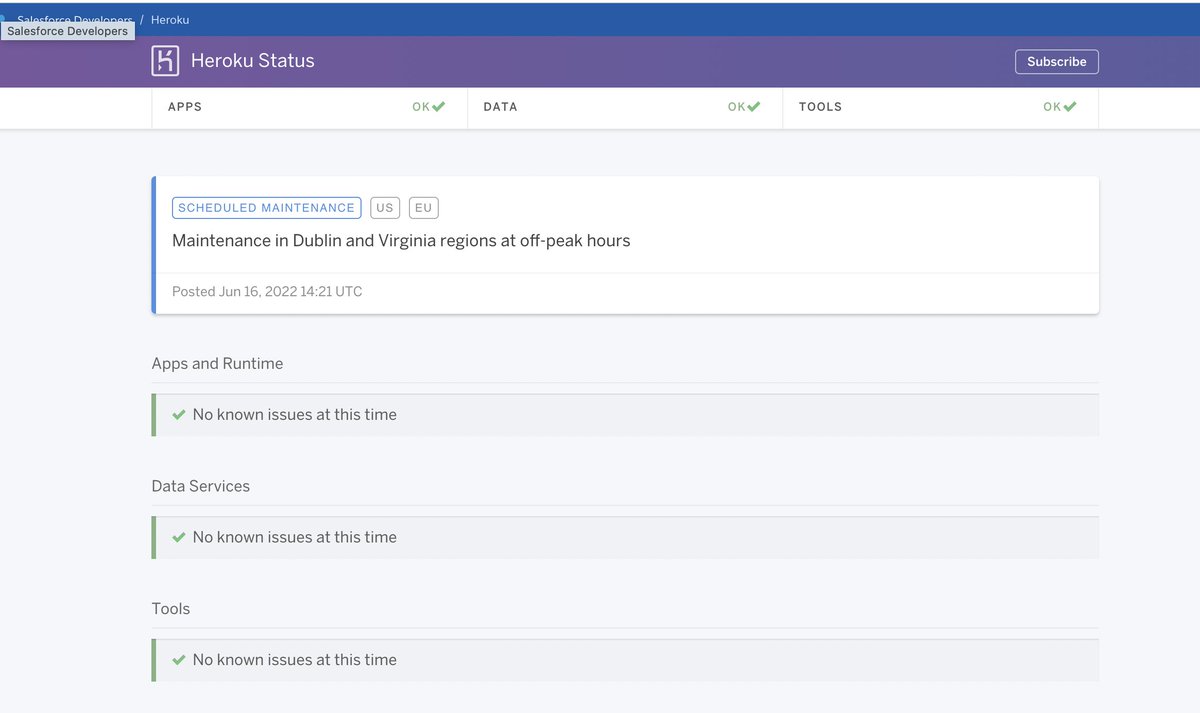Select the TOOLS status tab
The image size is (1200, 713).
941,107
